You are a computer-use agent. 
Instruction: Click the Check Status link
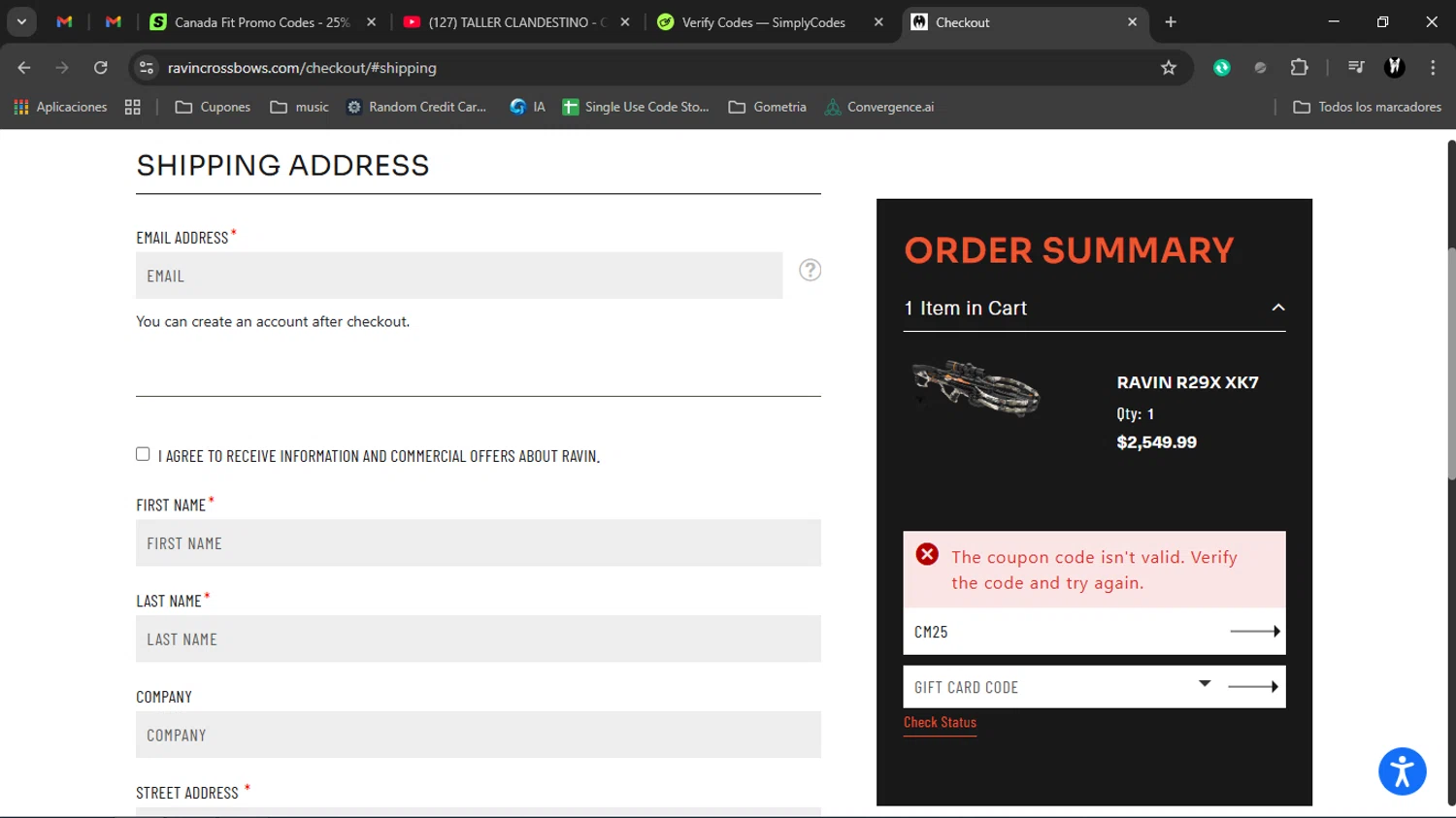pos(940,723)
